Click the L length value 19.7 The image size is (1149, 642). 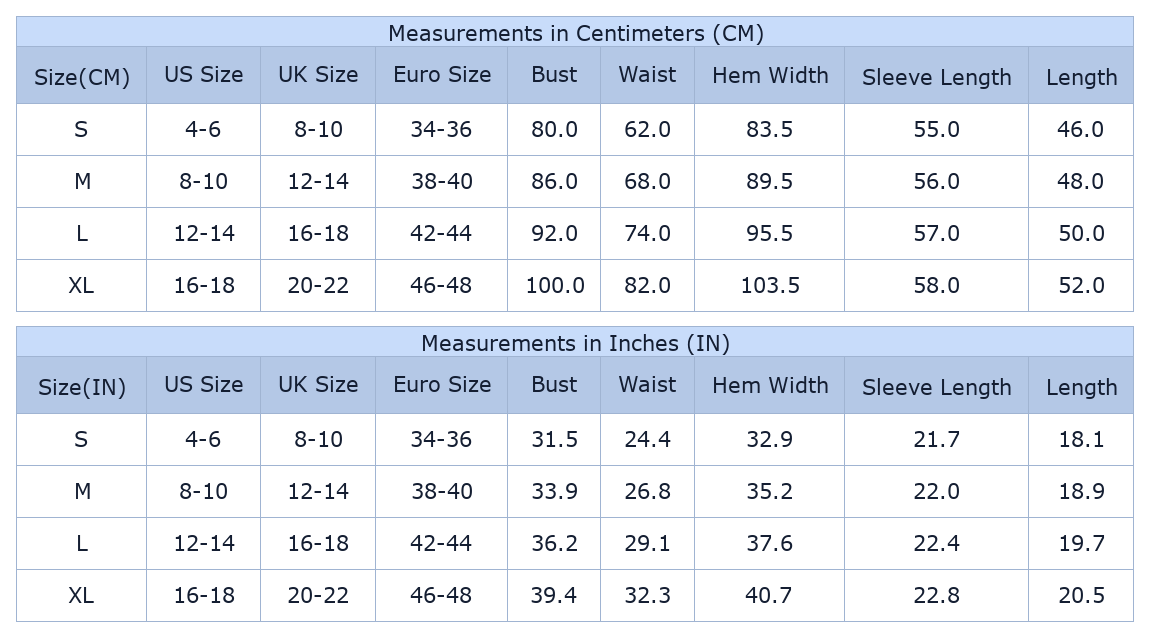pyautogui.click(x=1081, y=543)
